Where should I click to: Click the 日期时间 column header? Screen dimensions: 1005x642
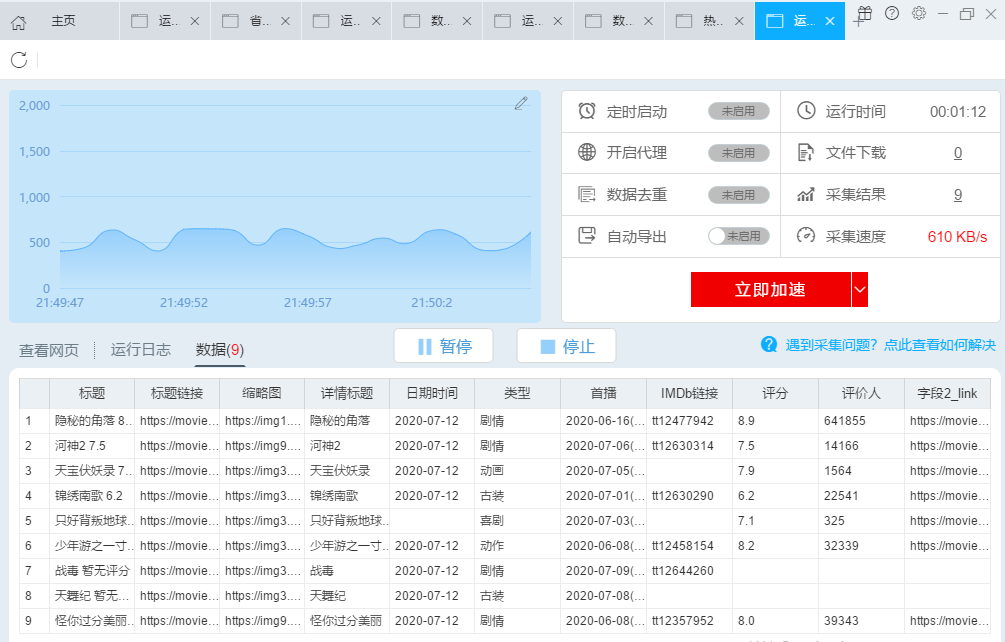432,393
